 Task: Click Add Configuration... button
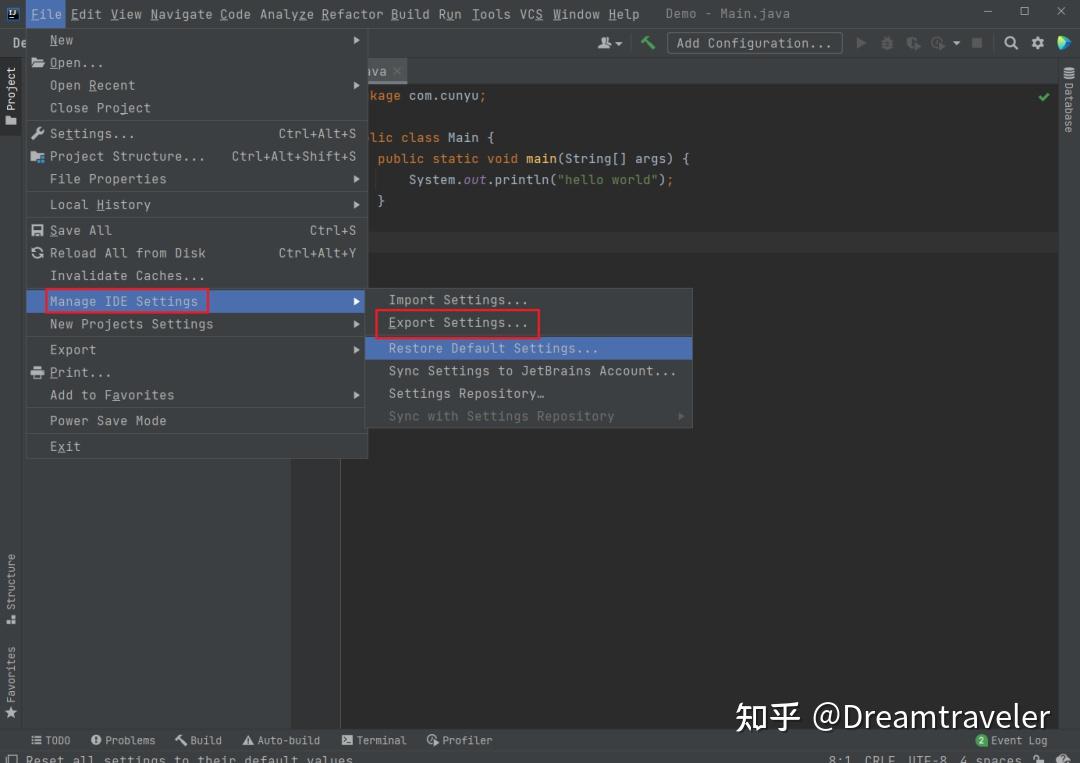coord(754,43)
